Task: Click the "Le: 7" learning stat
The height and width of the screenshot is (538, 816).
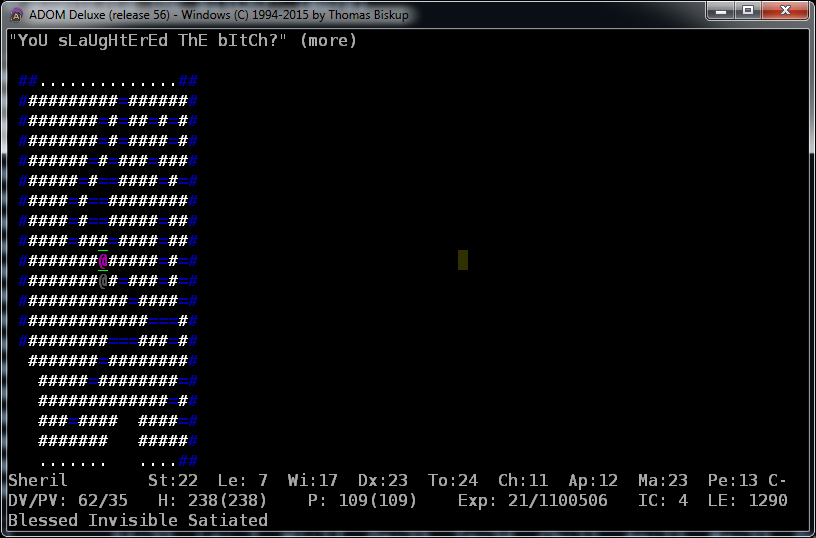Action: 243,480
